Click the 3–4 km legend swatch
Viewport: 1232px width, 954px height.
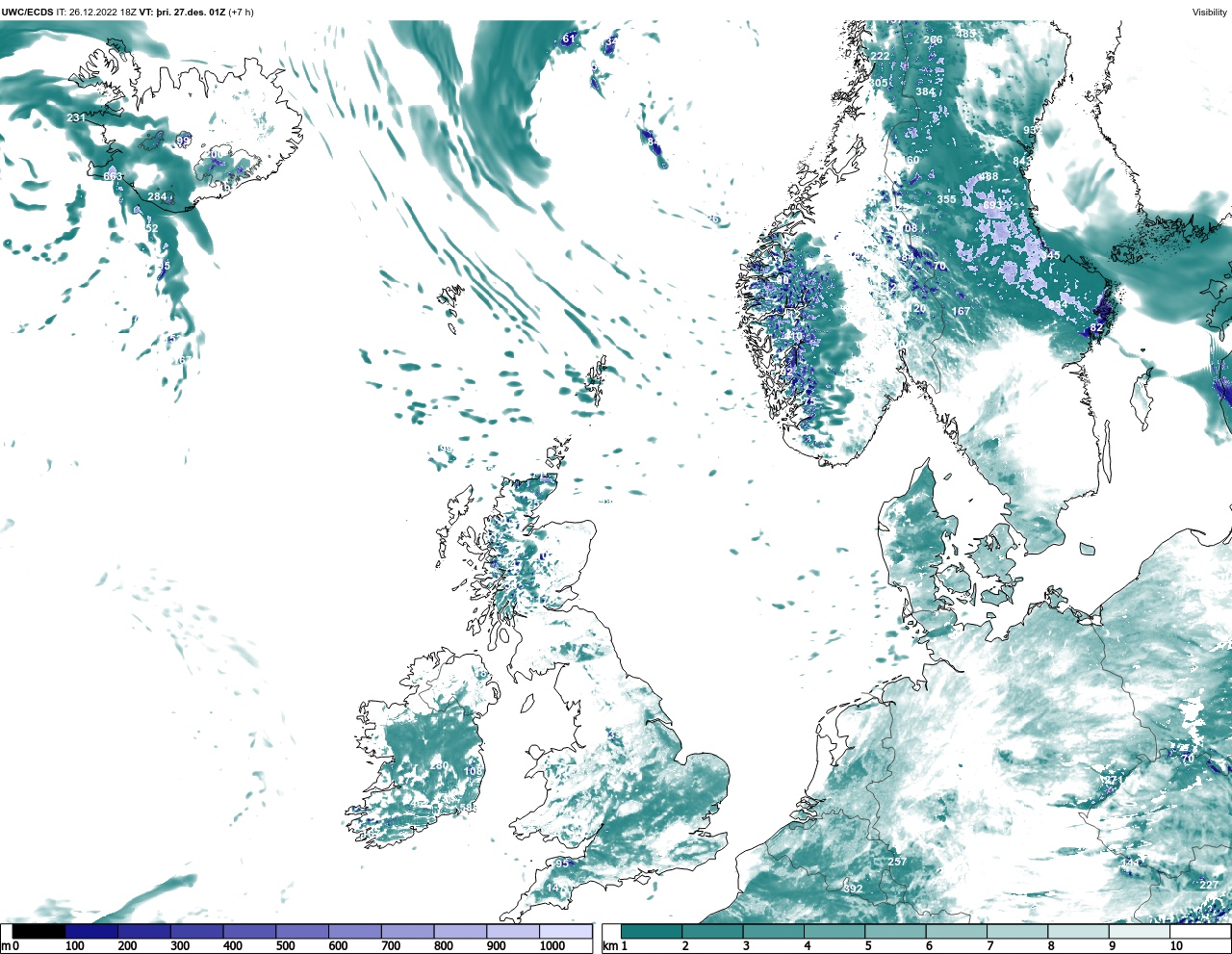pos(774,931)
